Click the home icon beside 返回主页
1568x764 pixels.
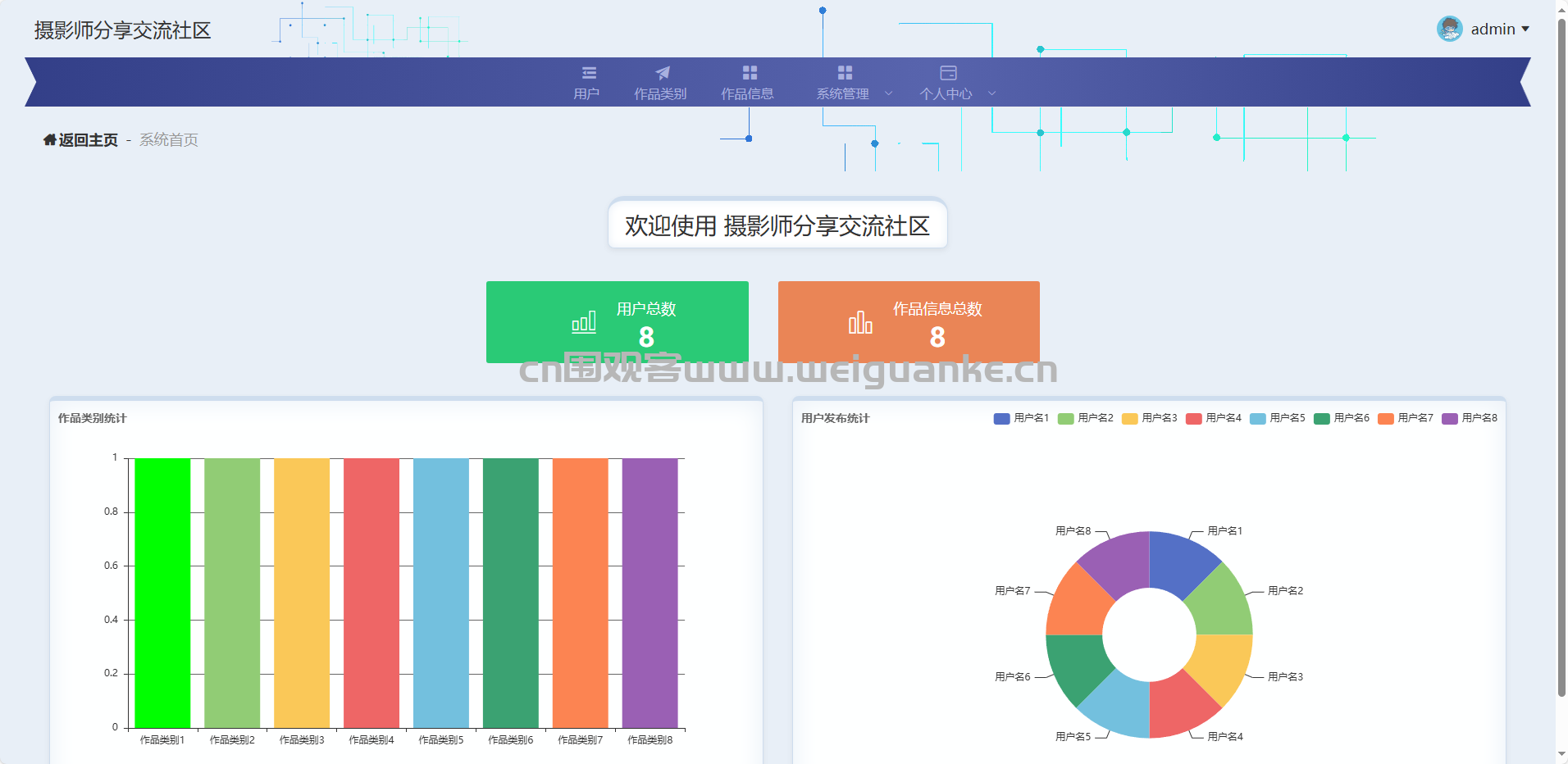[x=49, y=139]
